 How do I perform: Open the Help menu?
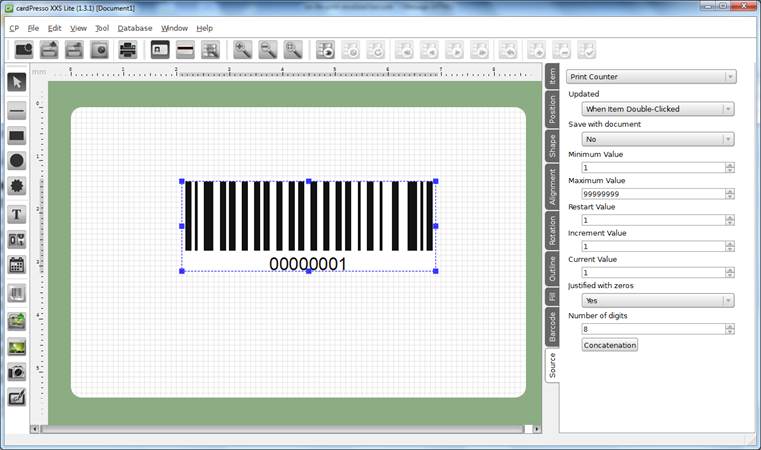pos(204,28)
